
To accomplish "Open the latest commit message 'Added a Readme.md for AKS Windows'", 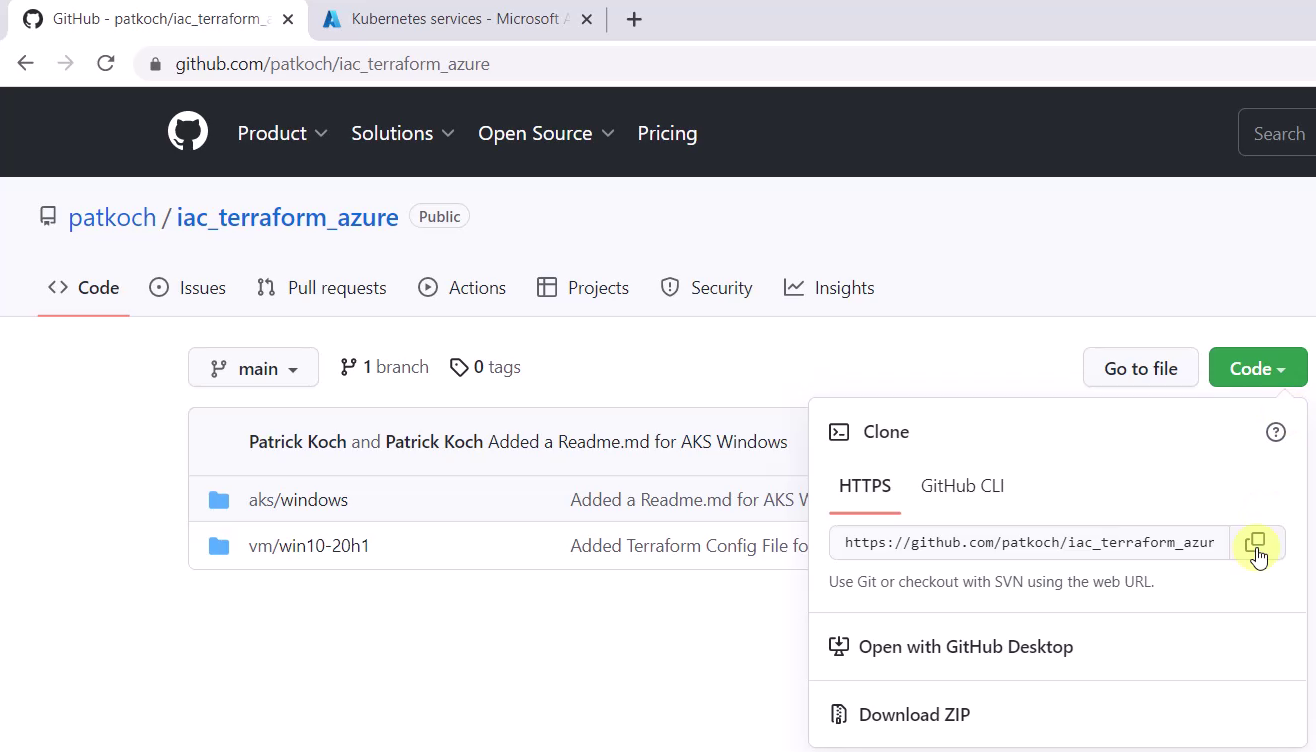I will coord(637,441).
